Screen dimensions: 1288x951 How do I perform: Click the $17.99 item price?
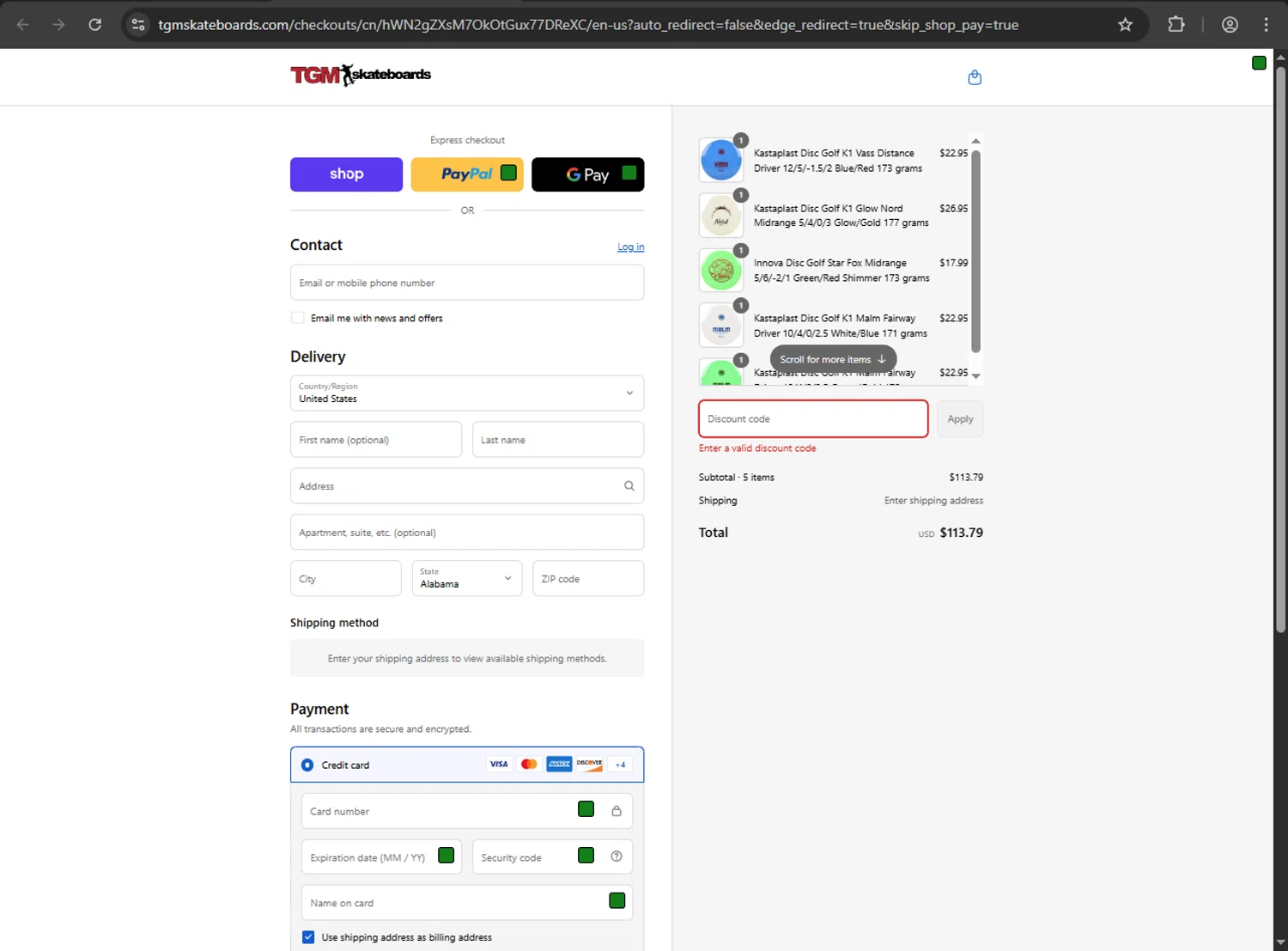(953, 263)
